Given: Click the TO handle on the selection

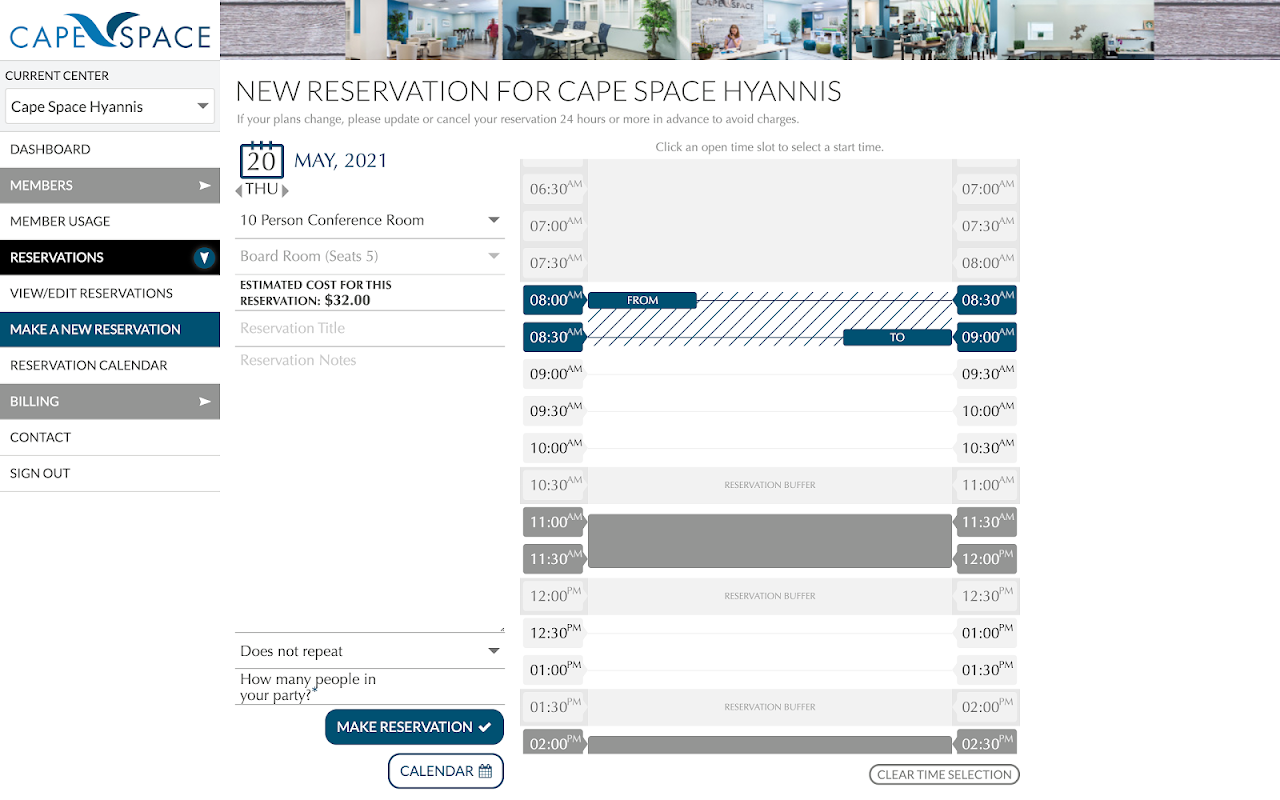Looking at the screenshot, I should (897, 337).
